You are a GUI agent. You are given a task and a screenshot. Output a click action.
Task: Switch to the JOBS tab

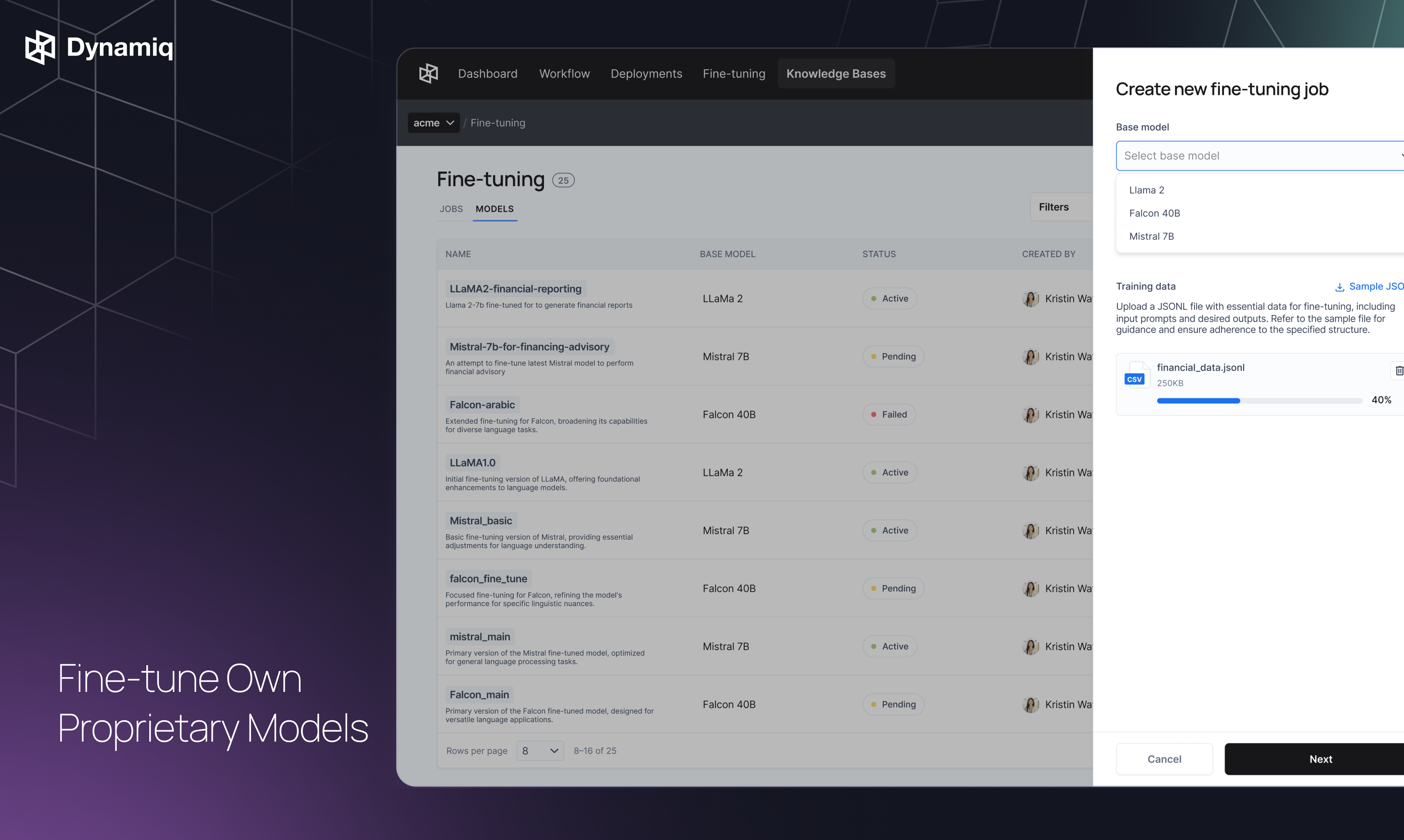click(x=451, y=209)
